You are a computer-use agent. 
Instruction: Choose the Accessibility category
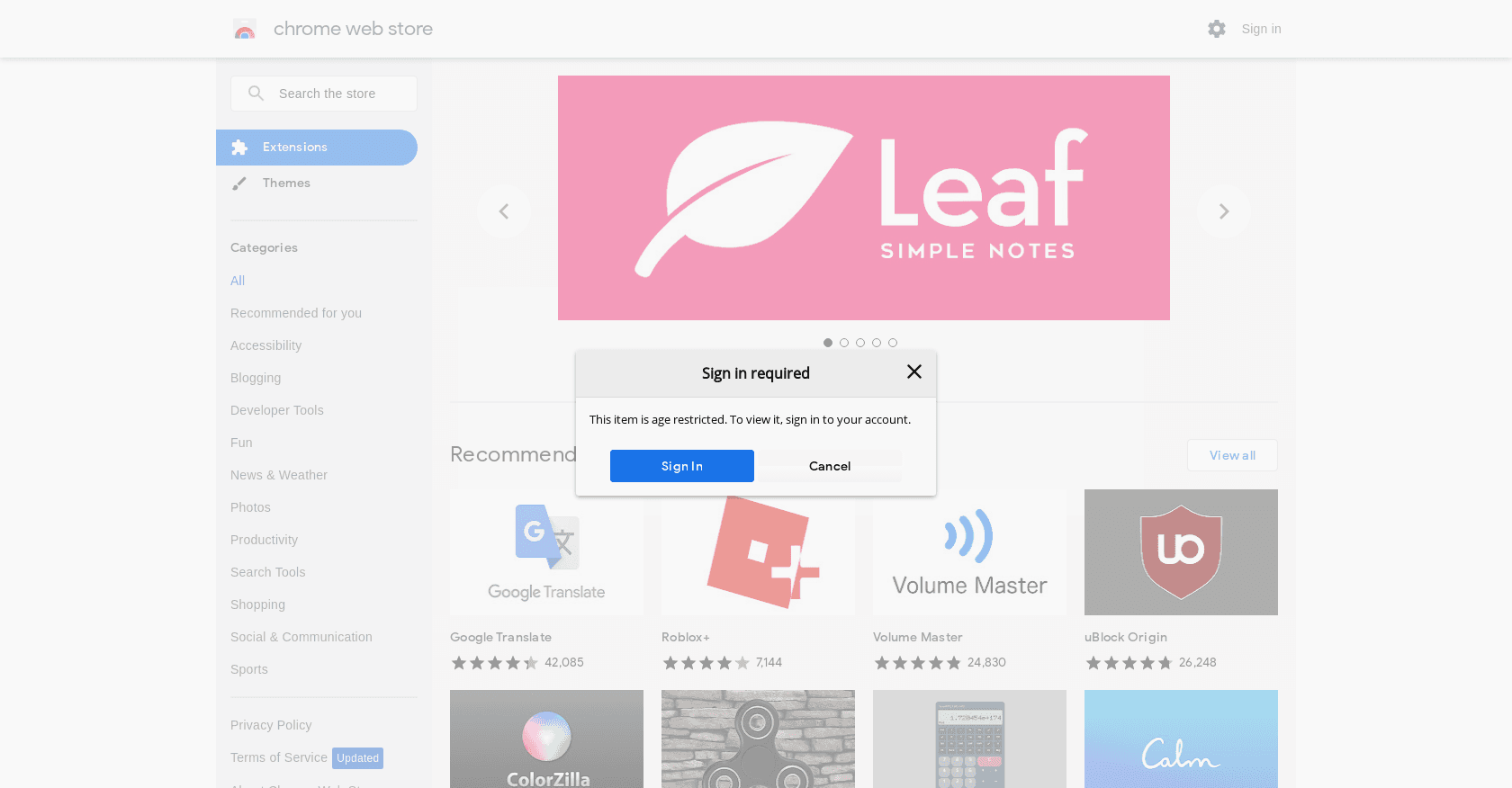point(265,345)
